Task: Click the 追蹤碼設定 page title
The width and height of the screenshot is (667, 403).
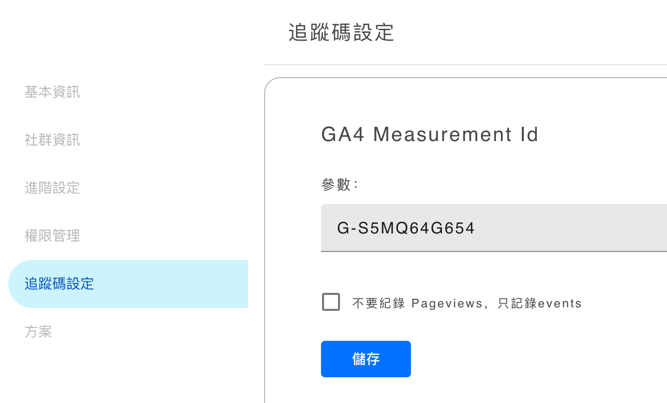Action: coord(341,32)
